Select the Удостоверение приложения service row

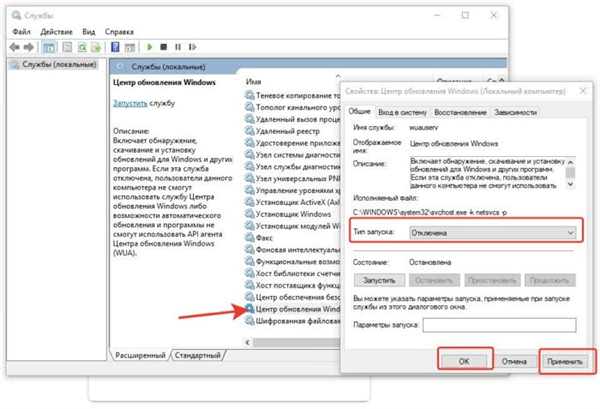pyautogui.click(x=292, y=143)
